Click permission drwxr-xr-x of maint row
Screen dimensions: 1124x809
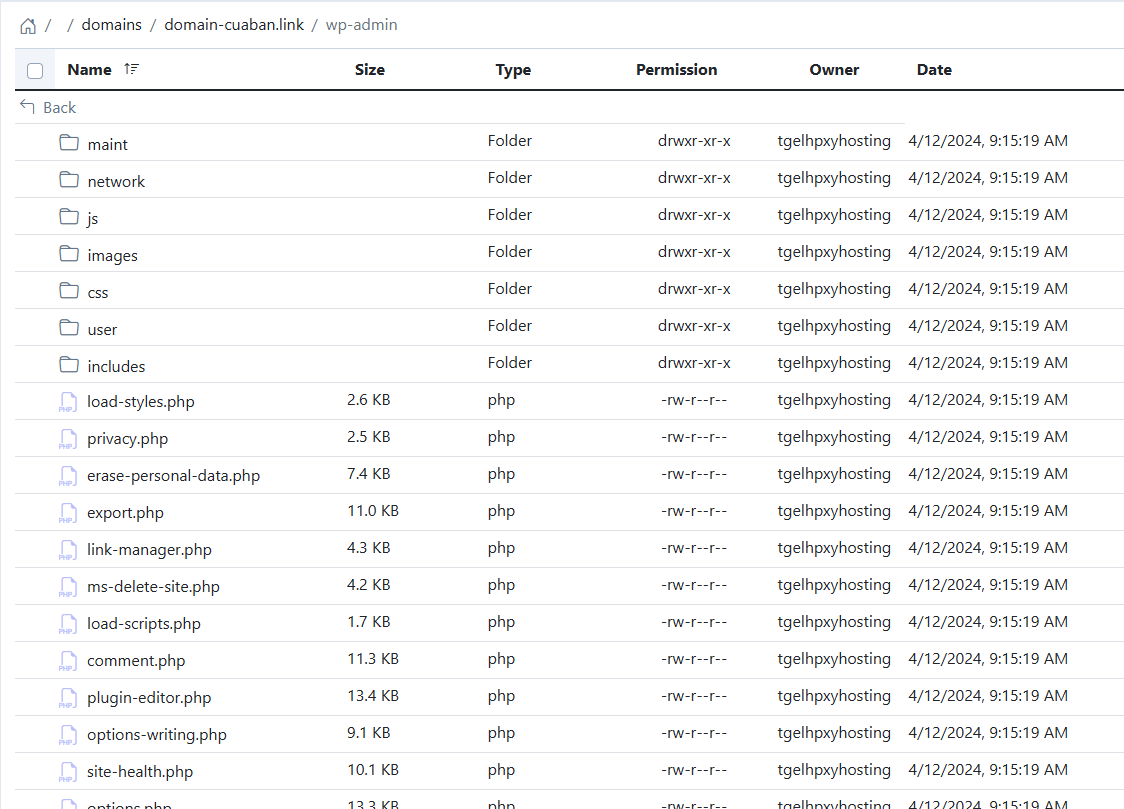pos(694,141)
